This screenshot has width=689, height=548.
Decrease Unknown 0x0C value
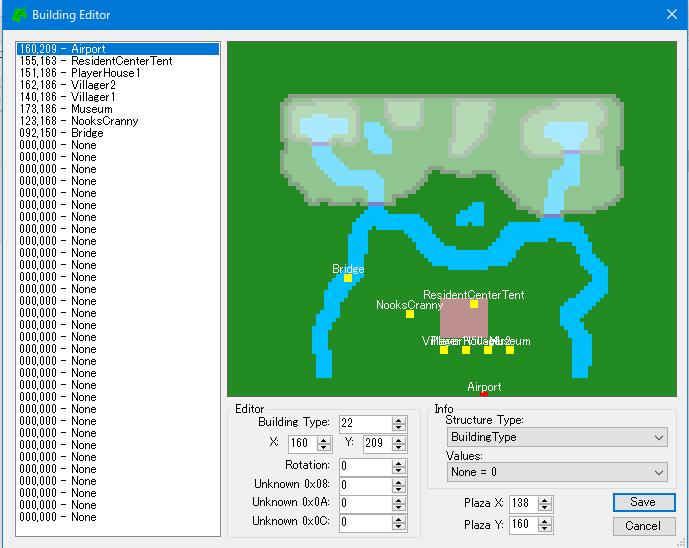click(399, 526)
